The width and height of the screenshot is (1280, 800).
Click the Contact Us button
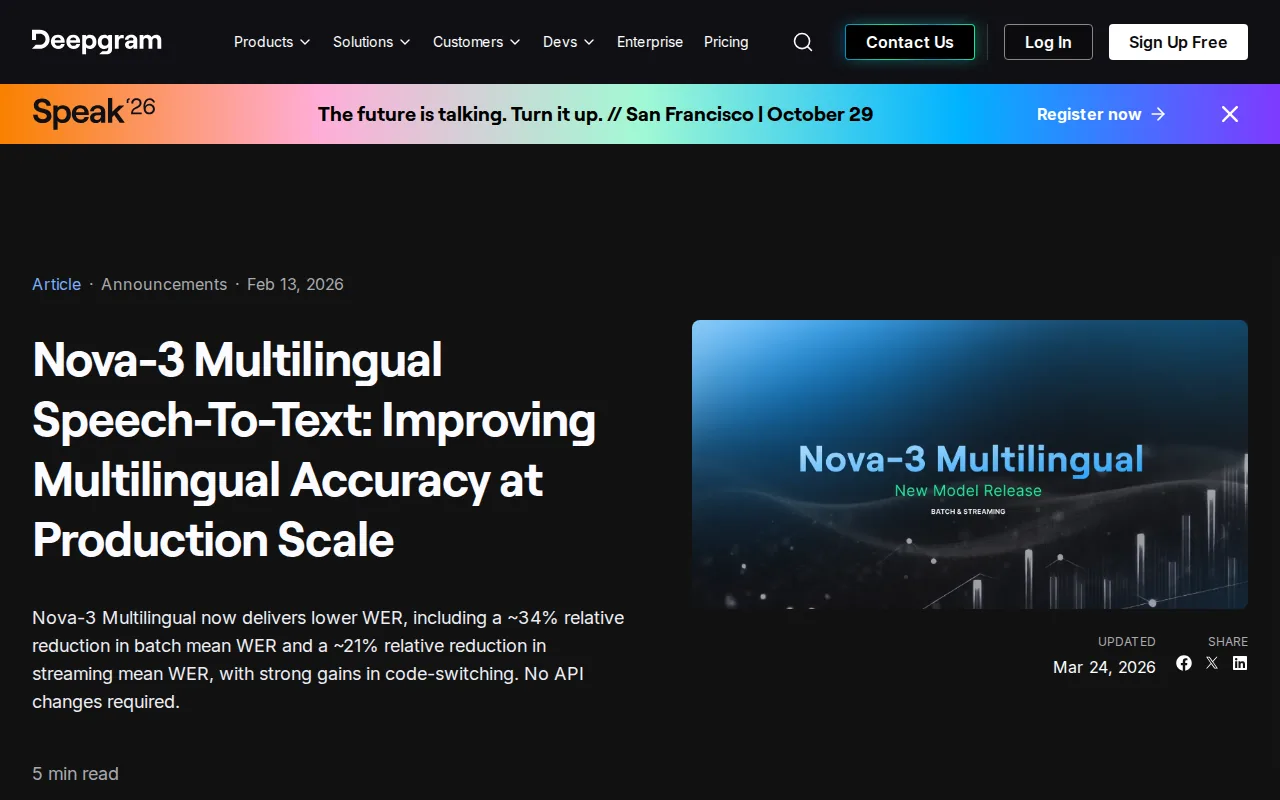tap(910, 42)
